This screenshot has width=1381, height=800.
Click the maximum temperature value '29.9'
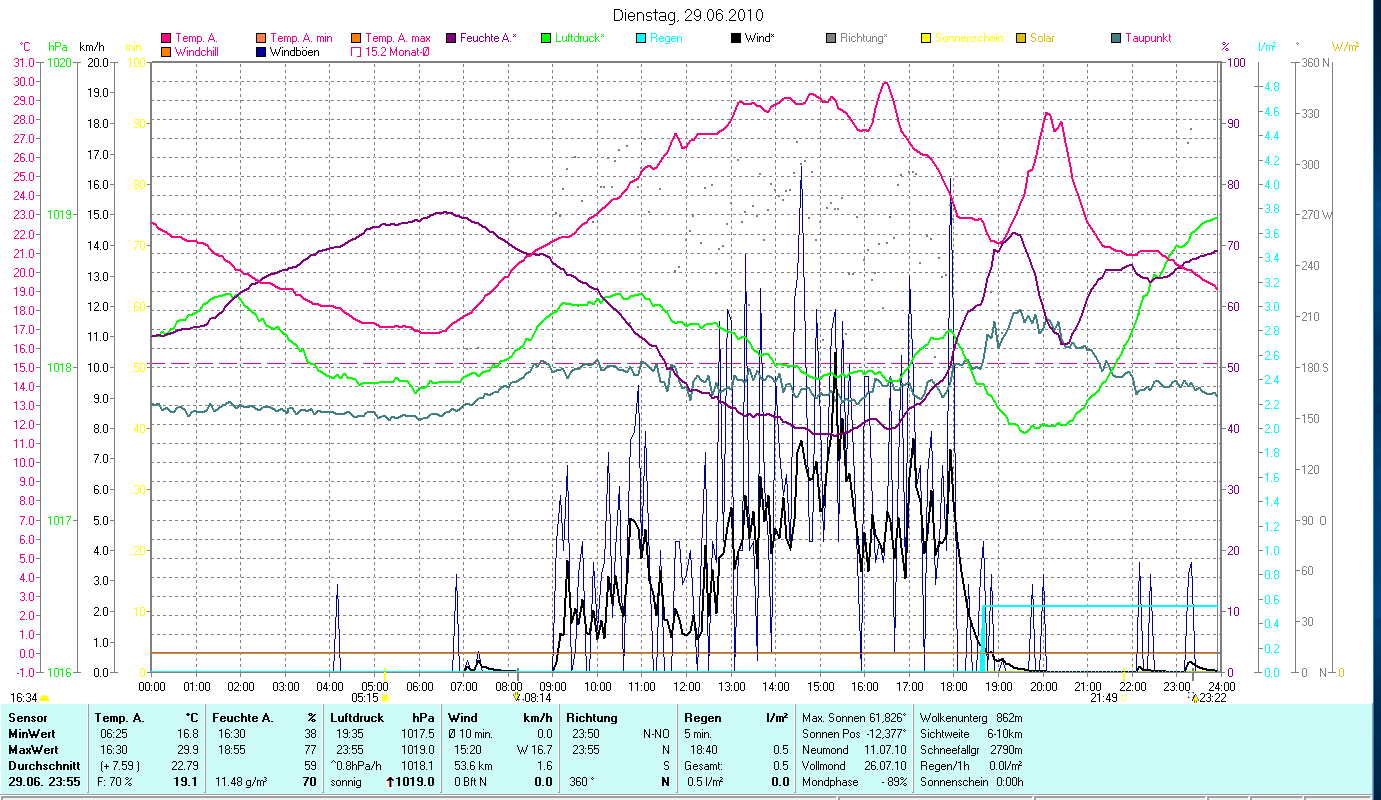187,750
